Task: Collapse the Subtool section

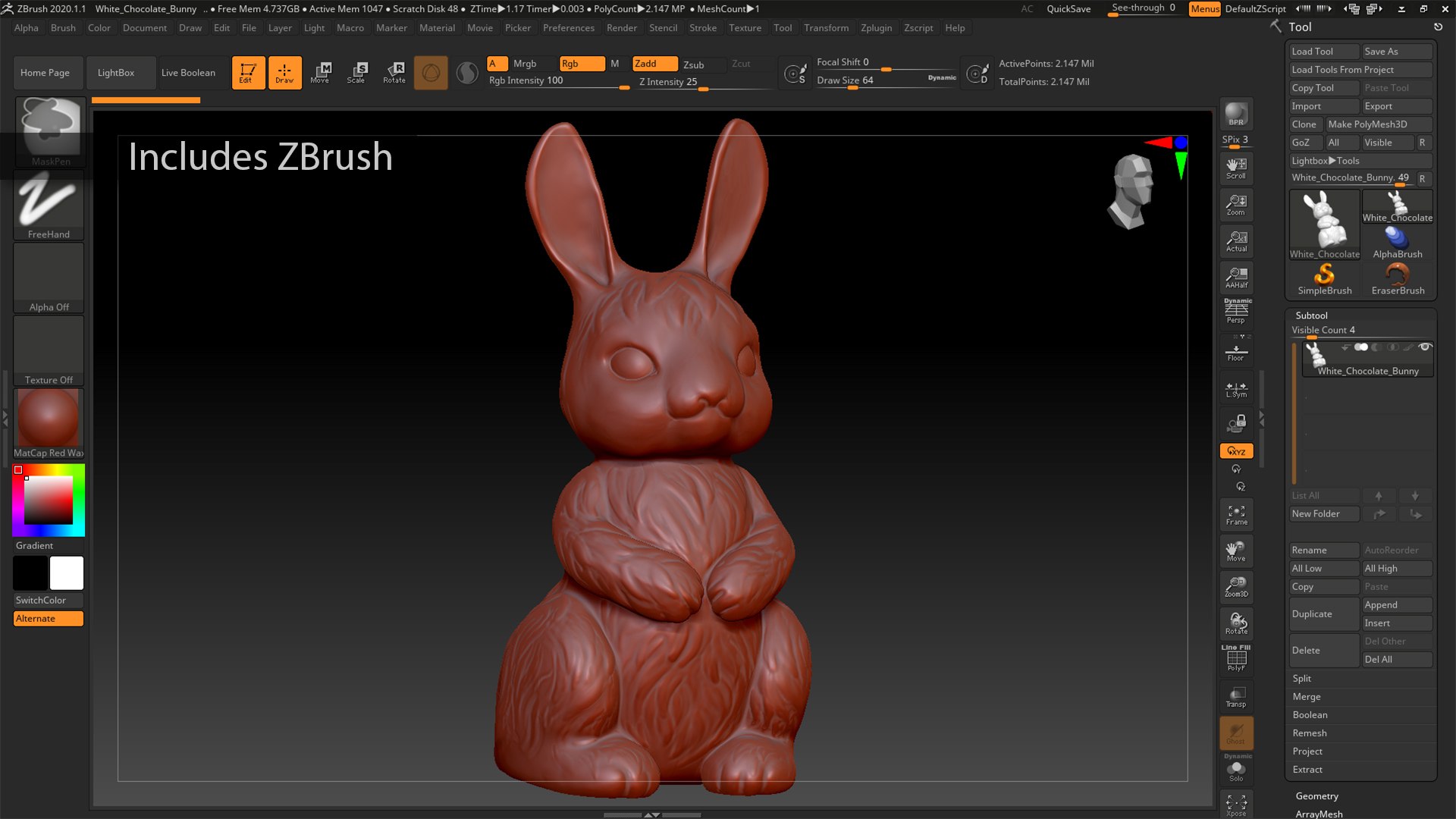Action: click(1311, 315)
